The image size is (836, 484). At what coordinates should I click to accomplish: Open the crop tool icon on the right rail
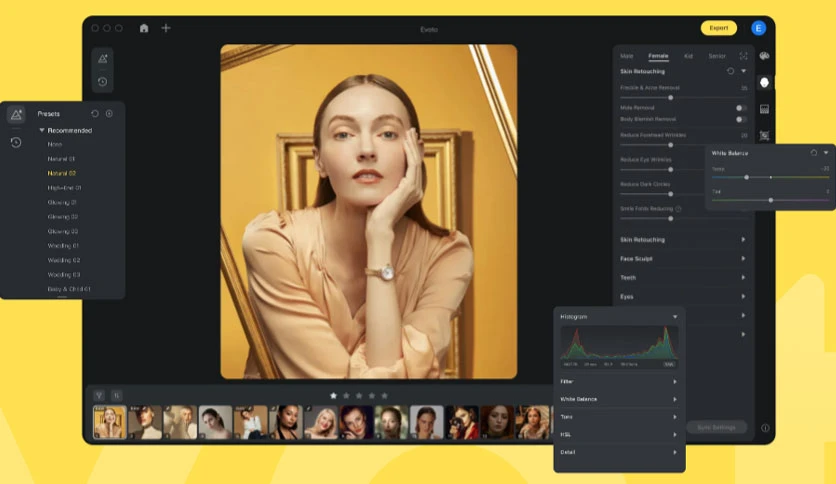pyautogui.click(x=765, y=135)
